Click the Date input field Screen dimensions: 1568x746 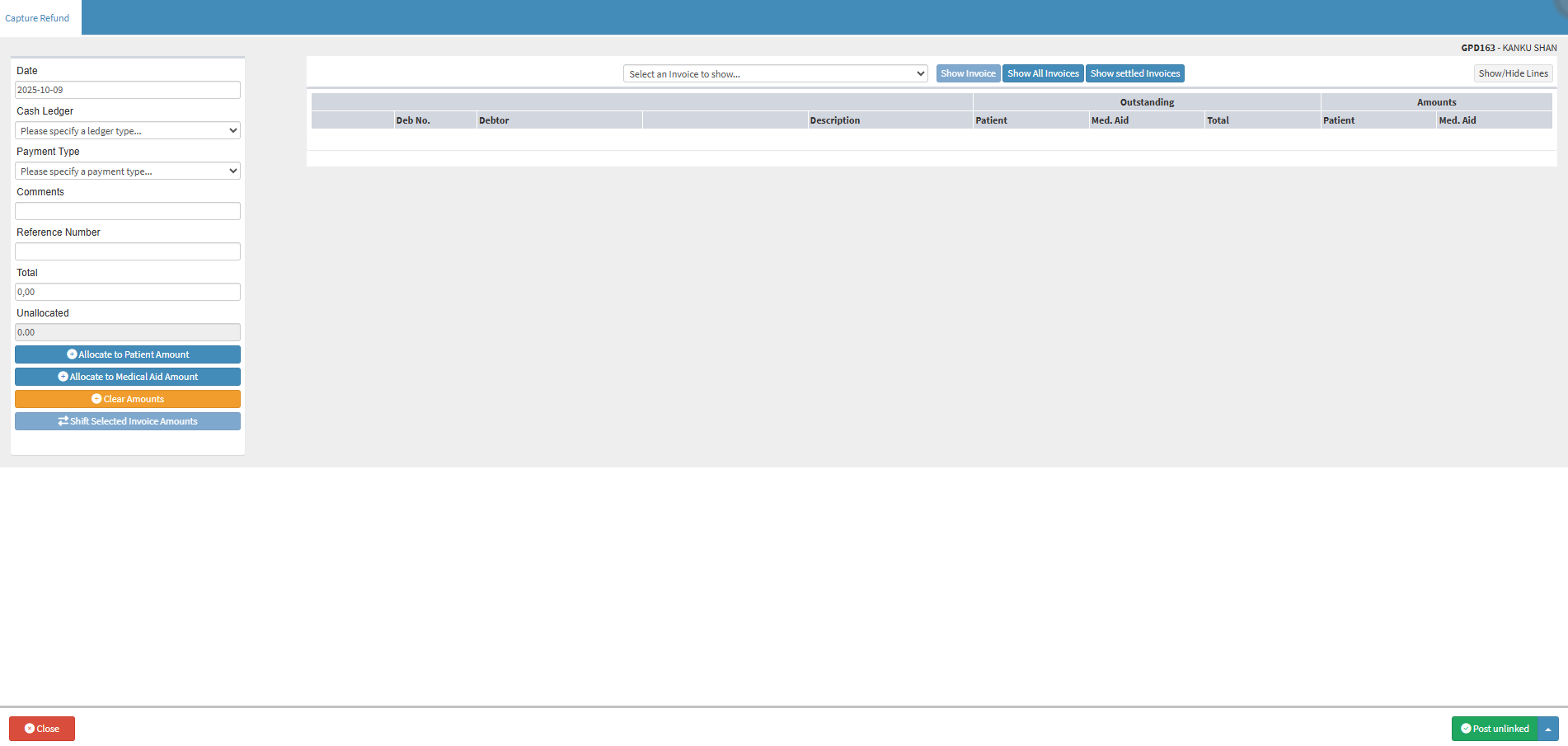(x=128, y=90)
